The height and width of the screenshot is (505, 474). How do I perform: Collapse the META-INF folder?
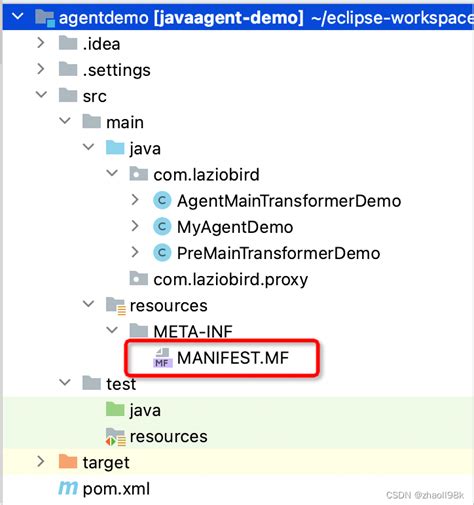(112, 330)
